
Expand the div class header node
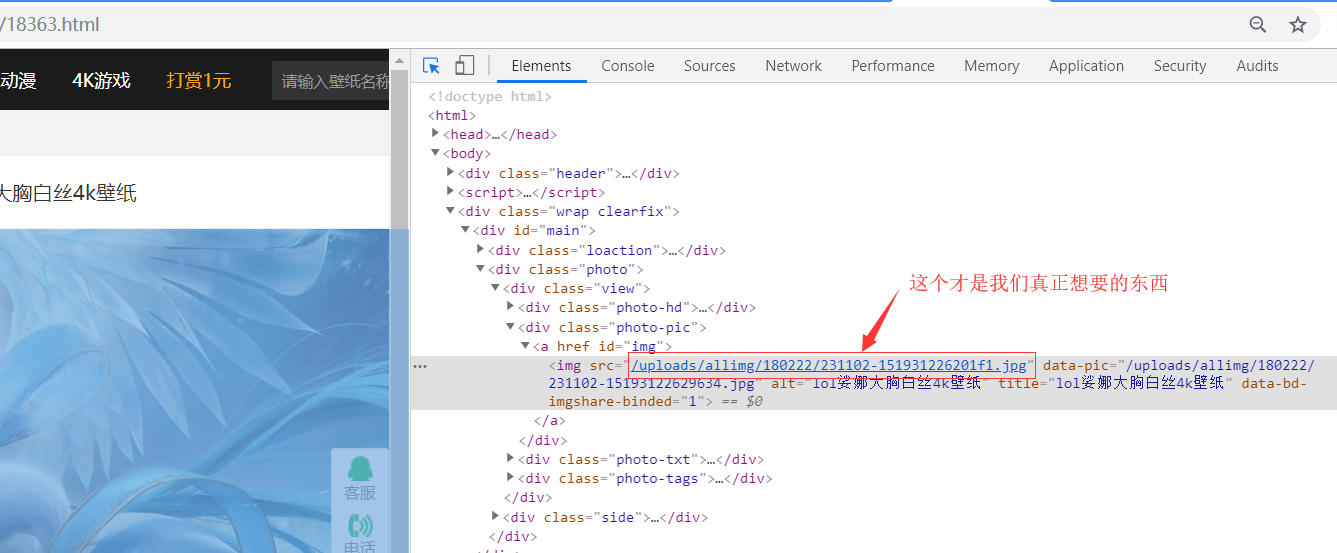tap(450, 173)
